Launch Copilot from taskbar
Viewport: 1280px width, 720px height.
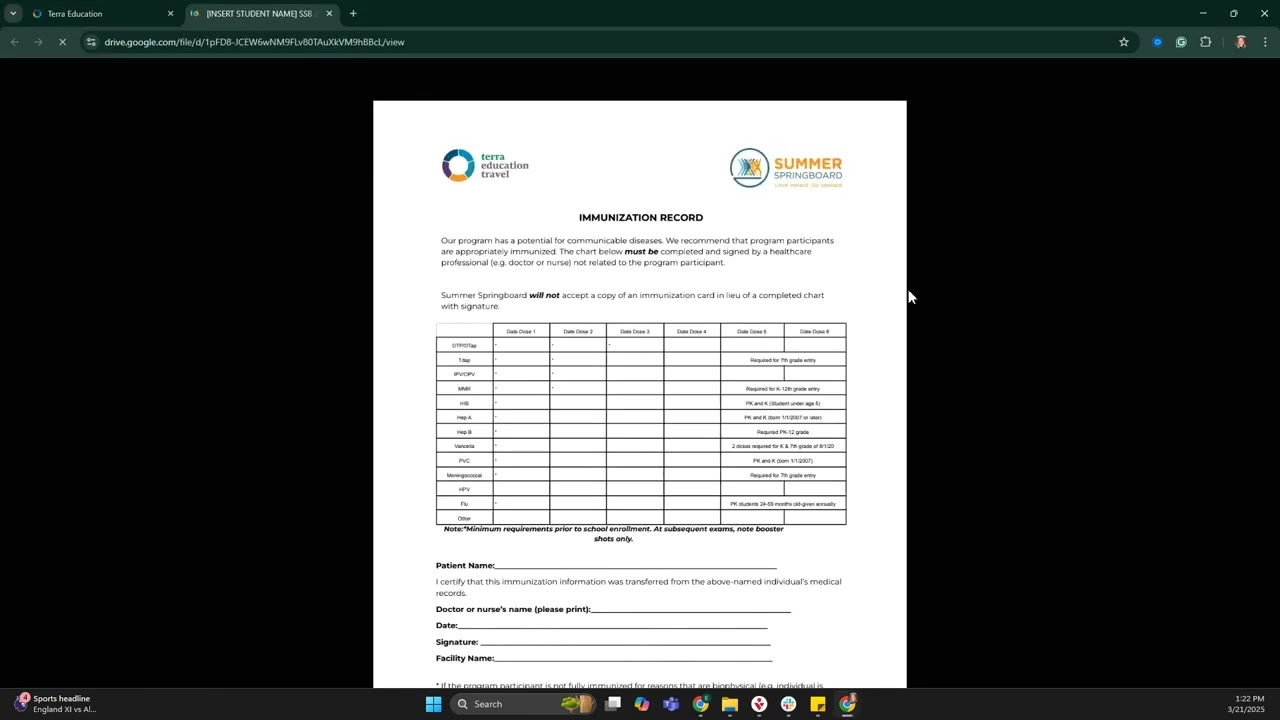pos(642,704)
